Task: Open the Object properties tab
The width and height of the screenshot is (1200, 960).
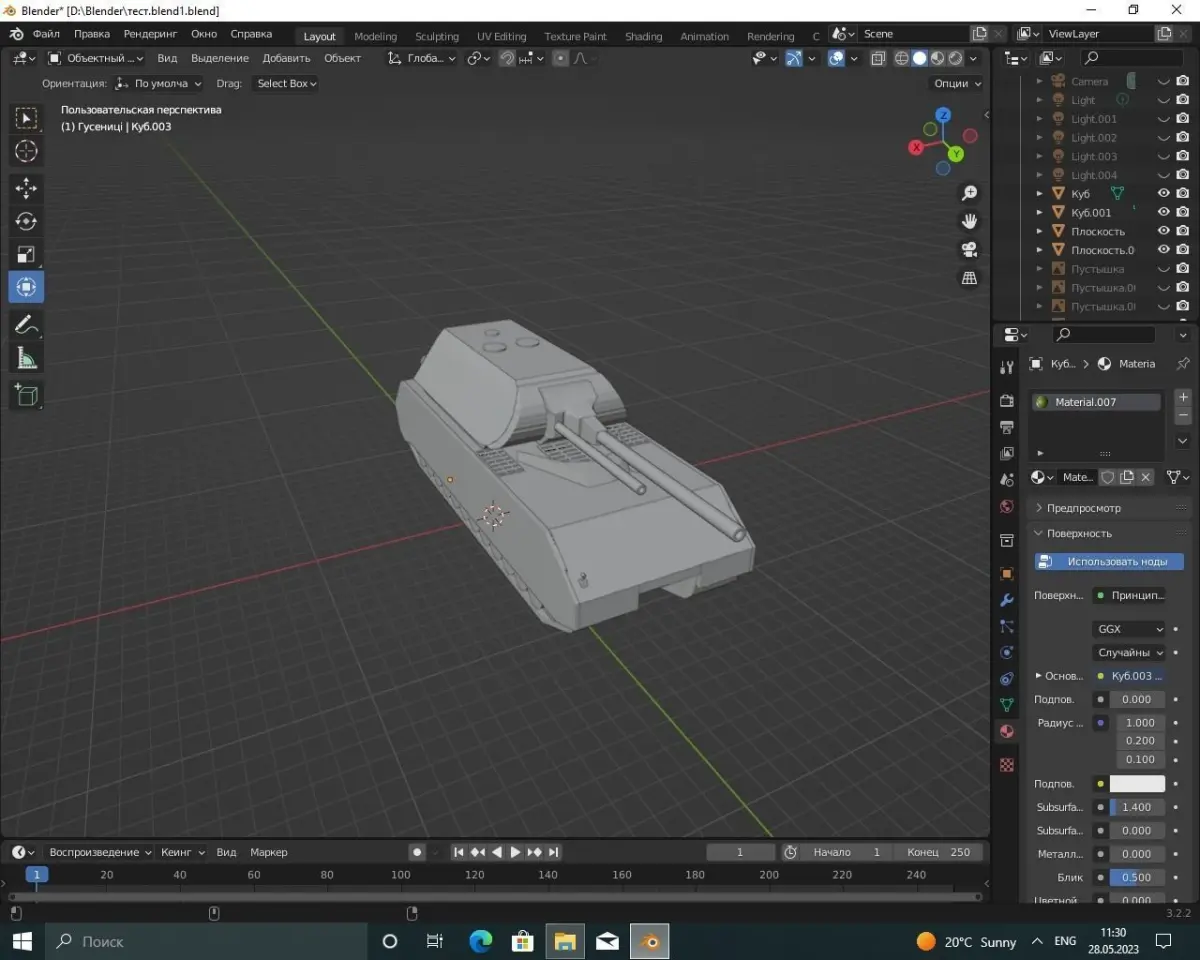Action: (1007, 574)
